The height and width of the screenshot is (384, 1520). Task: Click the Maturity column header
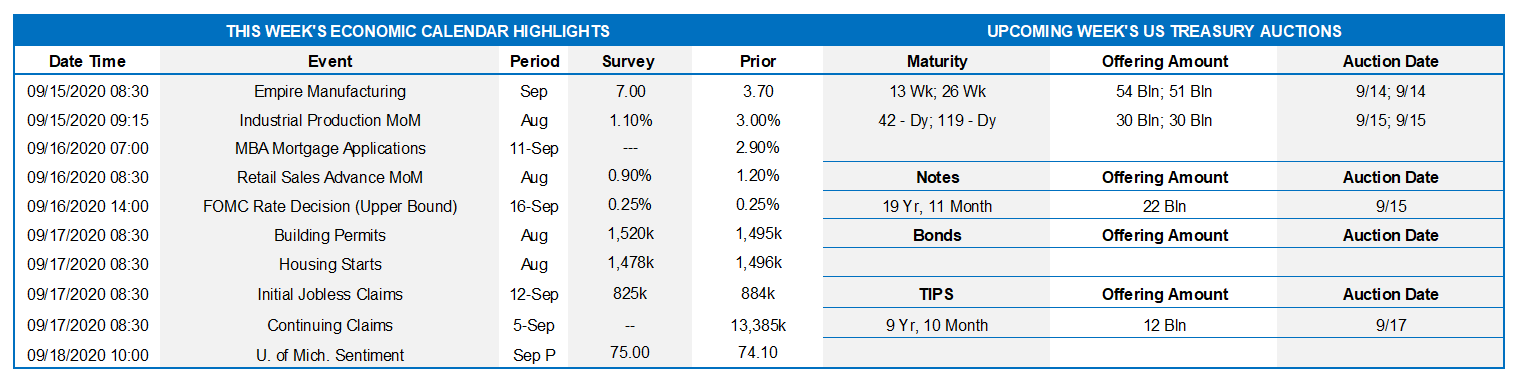(937, 61)
